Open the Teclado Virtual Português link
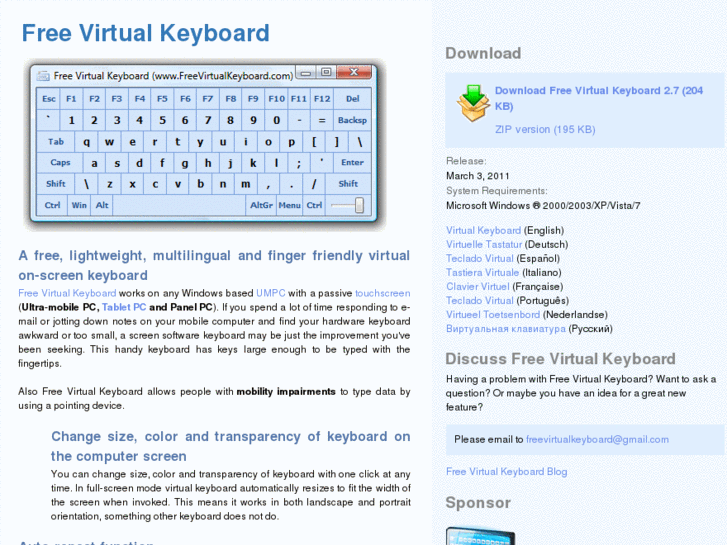Screen dimensions: 727x545 [480, 301]
